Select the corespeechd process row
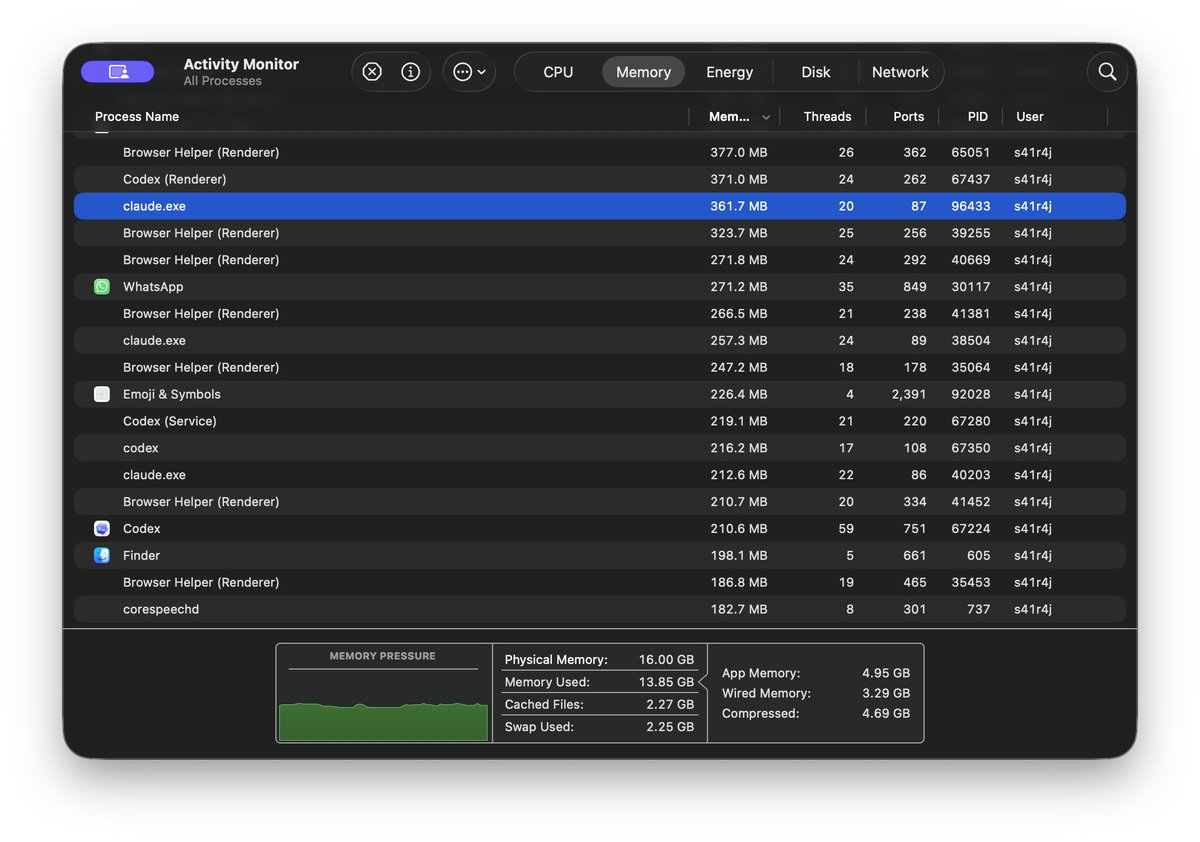This screenshot has width=1200, height=842. click(600, 609)
